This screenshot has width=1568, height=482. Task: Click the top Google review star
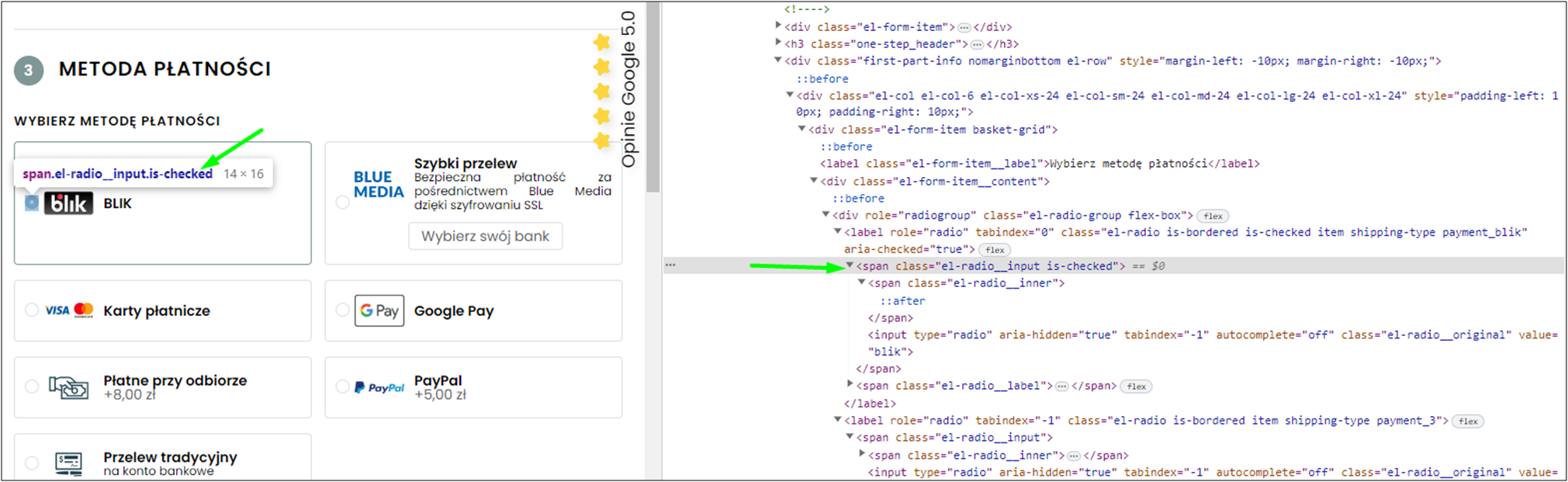tap(602, 42)
